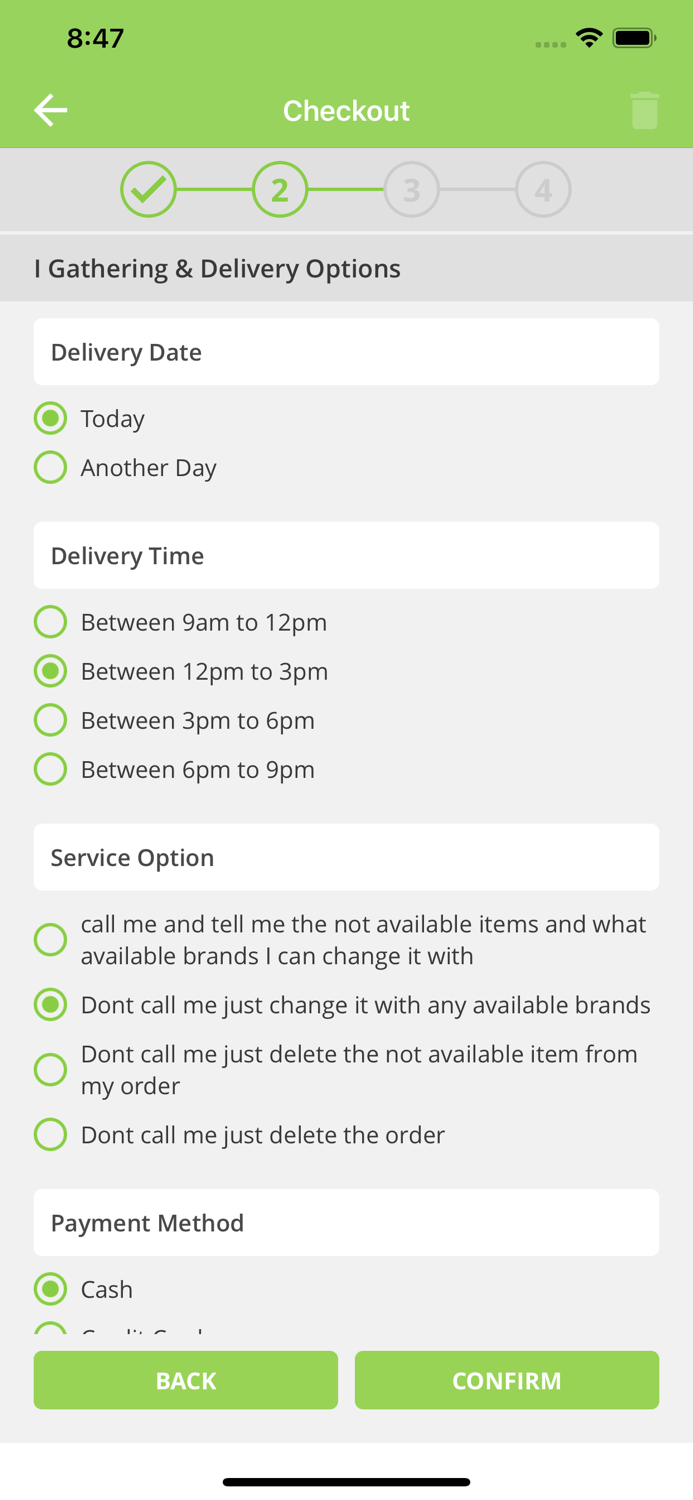This screenshot has width=693, height=1500.
Task: Open the Delivery Time section header
Action: 347,555
